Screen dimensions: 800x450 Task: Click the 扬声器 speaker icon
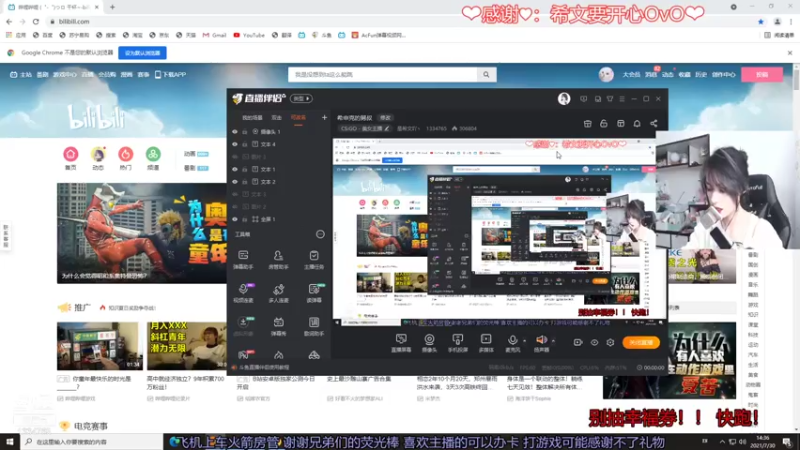(x=541, y=340)
